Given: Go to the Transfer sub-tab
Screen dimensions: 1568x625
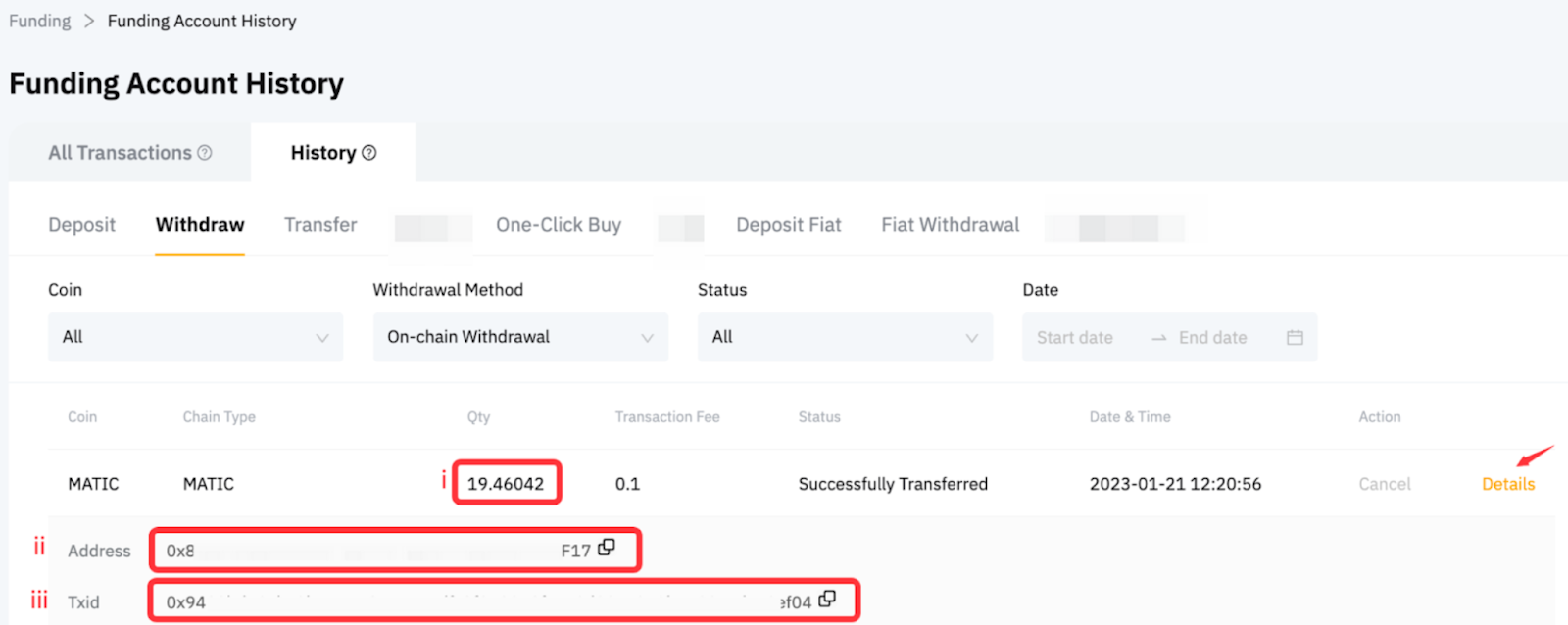Looking at the screenshot, I should coord(320,225).
